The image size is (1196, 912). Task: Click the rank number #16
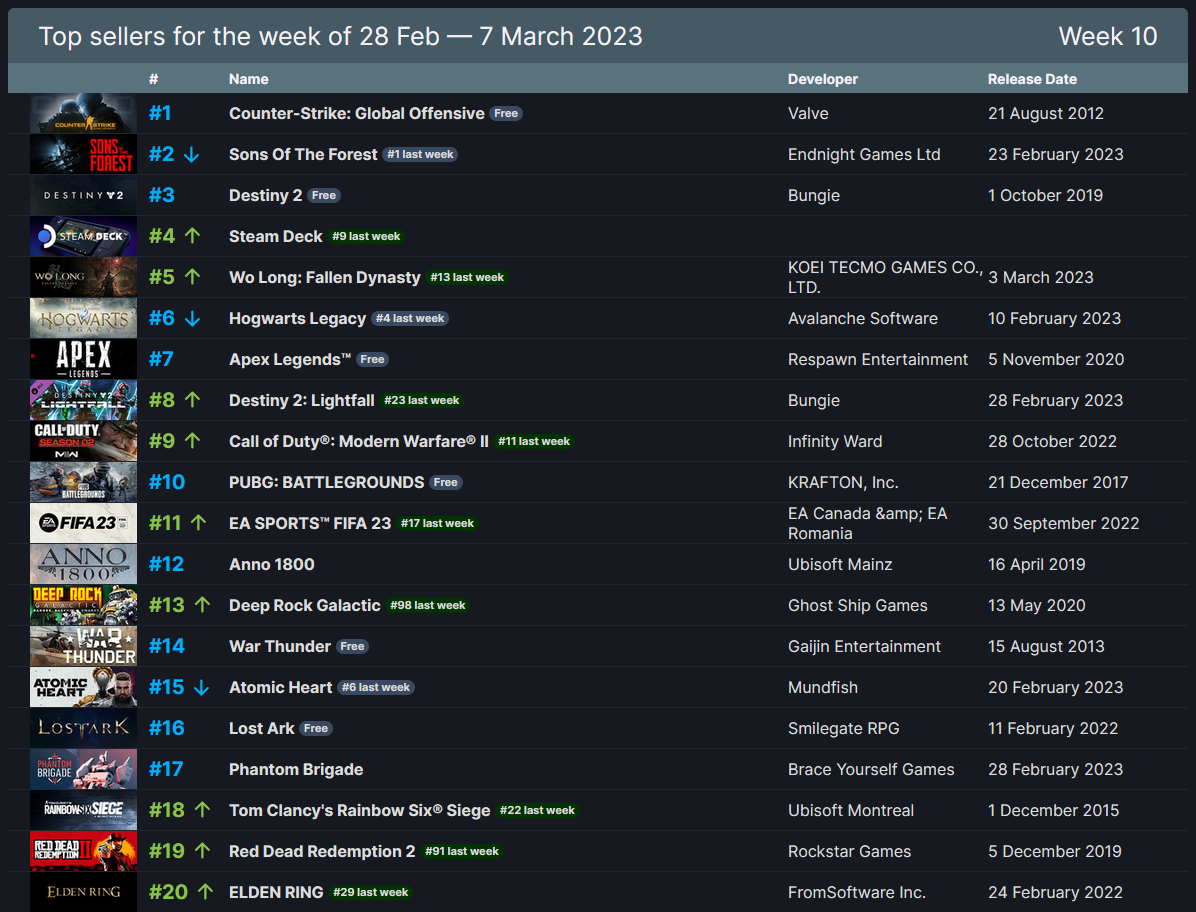pos(167,728)
